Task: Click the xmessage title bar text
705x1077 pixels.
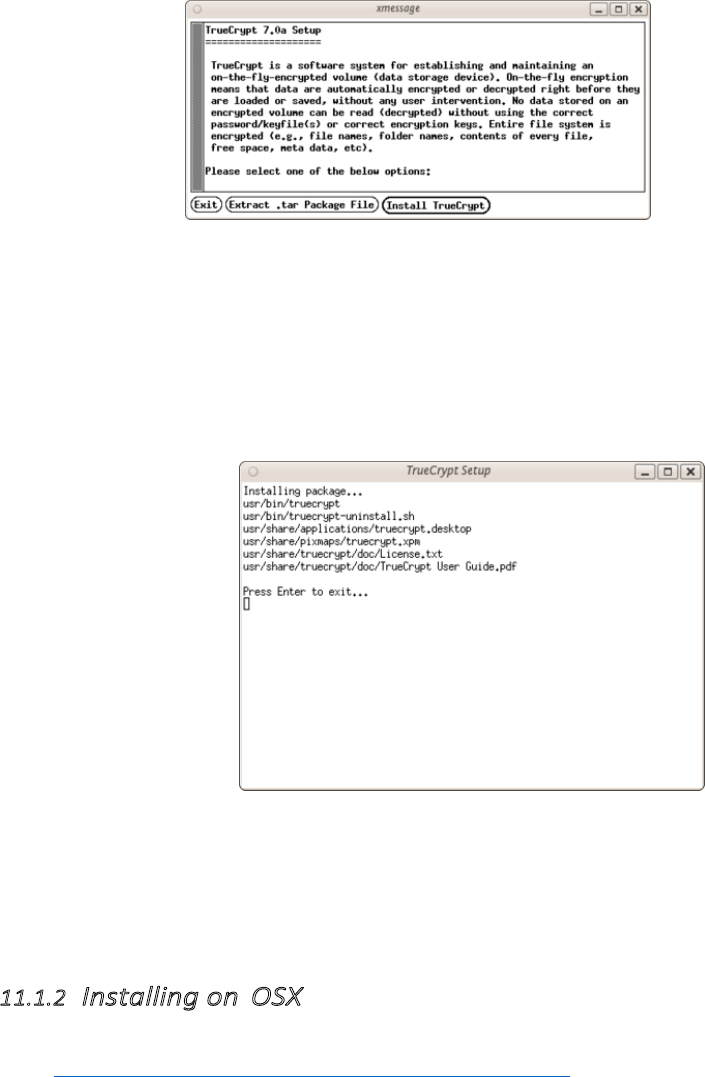Action: 398,9
